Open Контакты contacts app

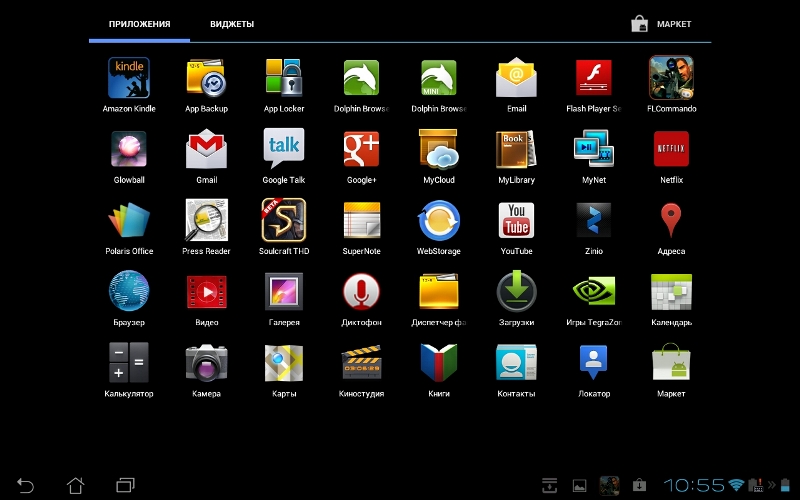click(x=516, y=362)
